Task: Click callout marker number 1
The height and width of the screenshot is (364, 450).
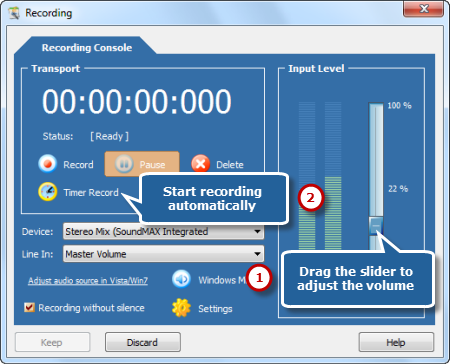Action: (259, 278)
